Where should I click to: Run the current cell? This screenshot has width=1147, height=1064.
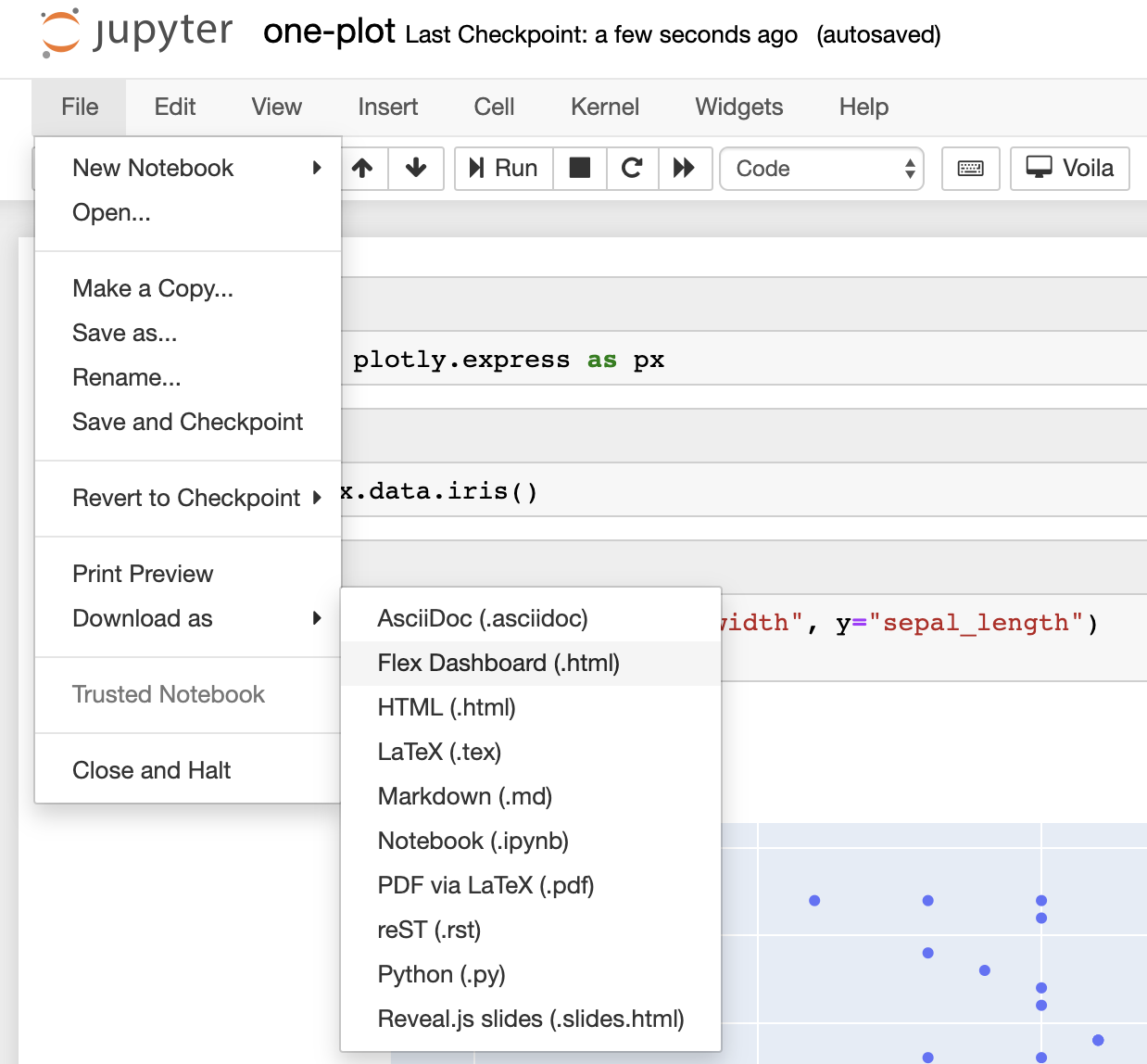point(503,169)
